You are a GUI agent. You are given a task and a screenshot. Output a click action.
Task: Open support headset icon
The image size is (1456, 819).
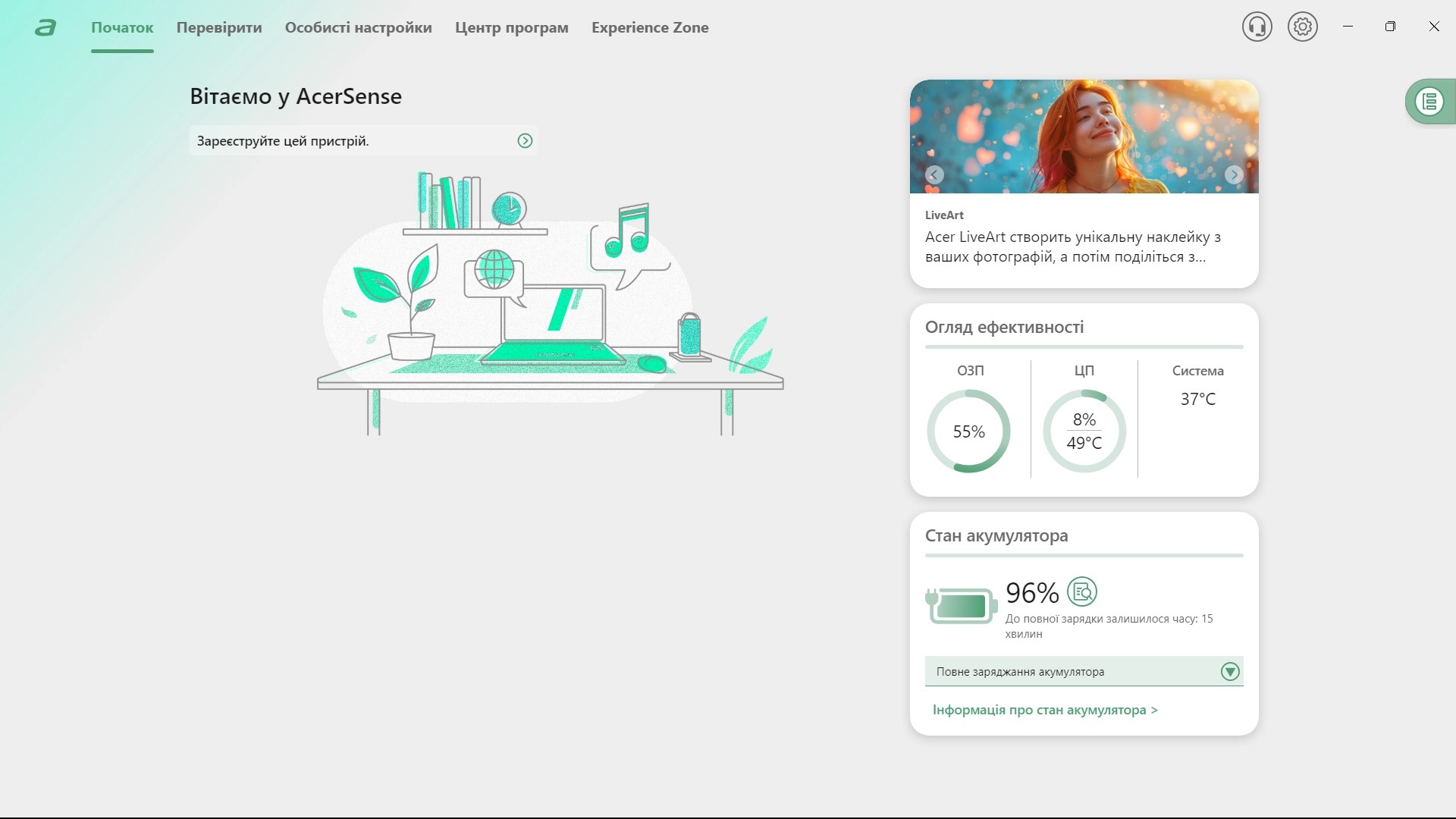click(x=1257, y=27)
